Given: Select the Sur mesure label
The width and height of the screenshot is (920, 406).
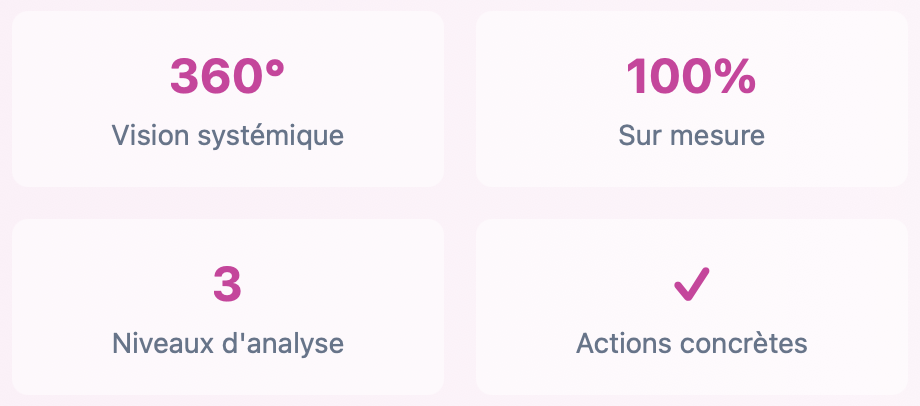Looking at the screenshot, I should [x=692, y=136].
